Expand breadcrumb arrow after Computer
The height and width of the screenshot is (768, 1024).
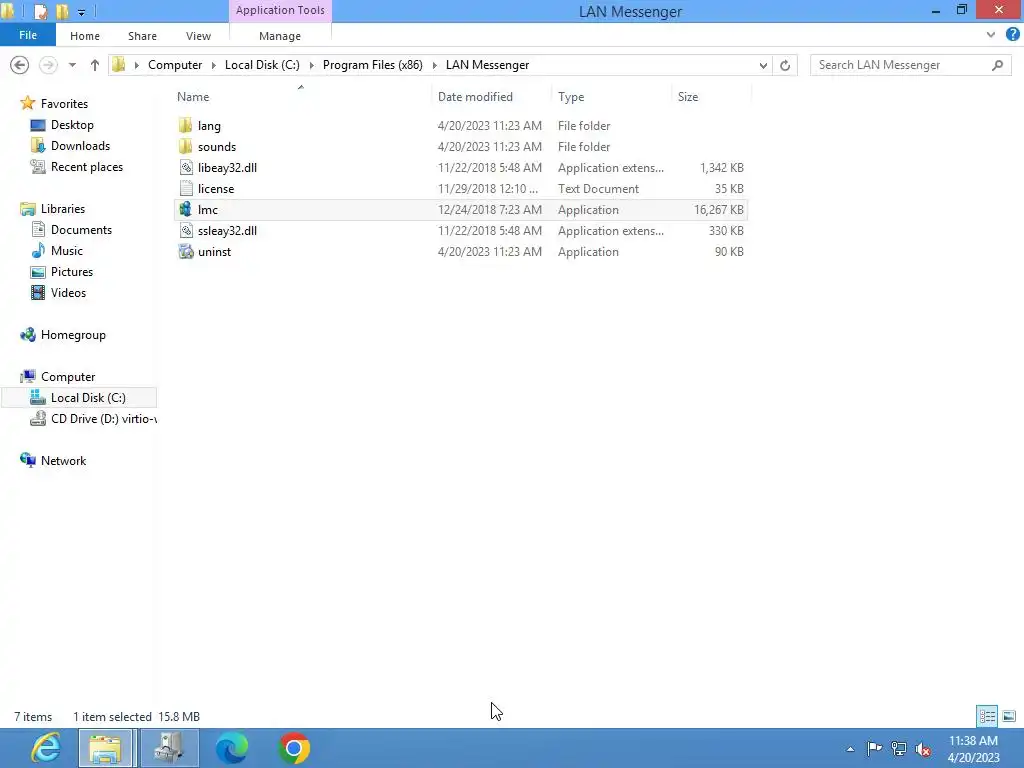tap(214, 65)
